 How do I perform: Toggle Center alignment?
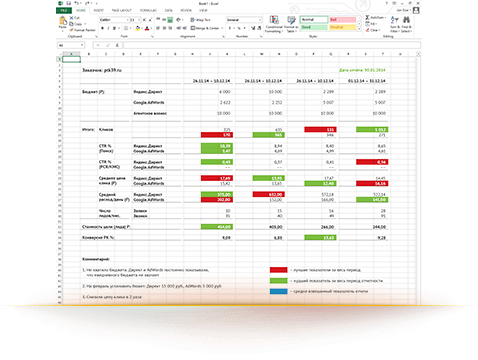pyautogui.click(x=164, y=28)
